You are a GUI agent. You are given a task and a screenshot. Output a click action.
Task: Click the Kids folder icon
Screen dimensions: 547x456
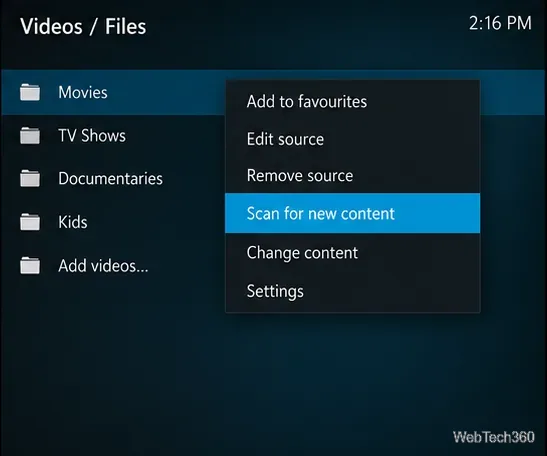30,222
